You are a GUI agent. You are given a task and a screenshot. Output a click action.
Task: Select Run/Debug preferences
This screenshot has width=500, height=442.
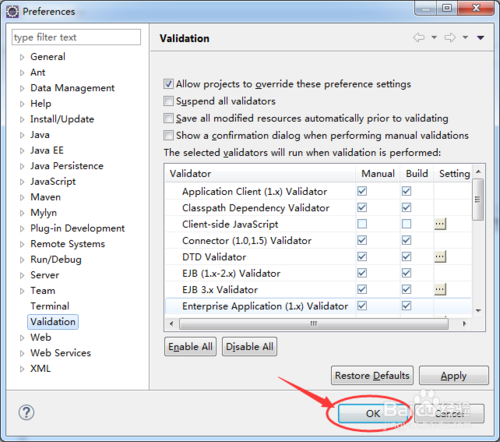click(56, 259)
